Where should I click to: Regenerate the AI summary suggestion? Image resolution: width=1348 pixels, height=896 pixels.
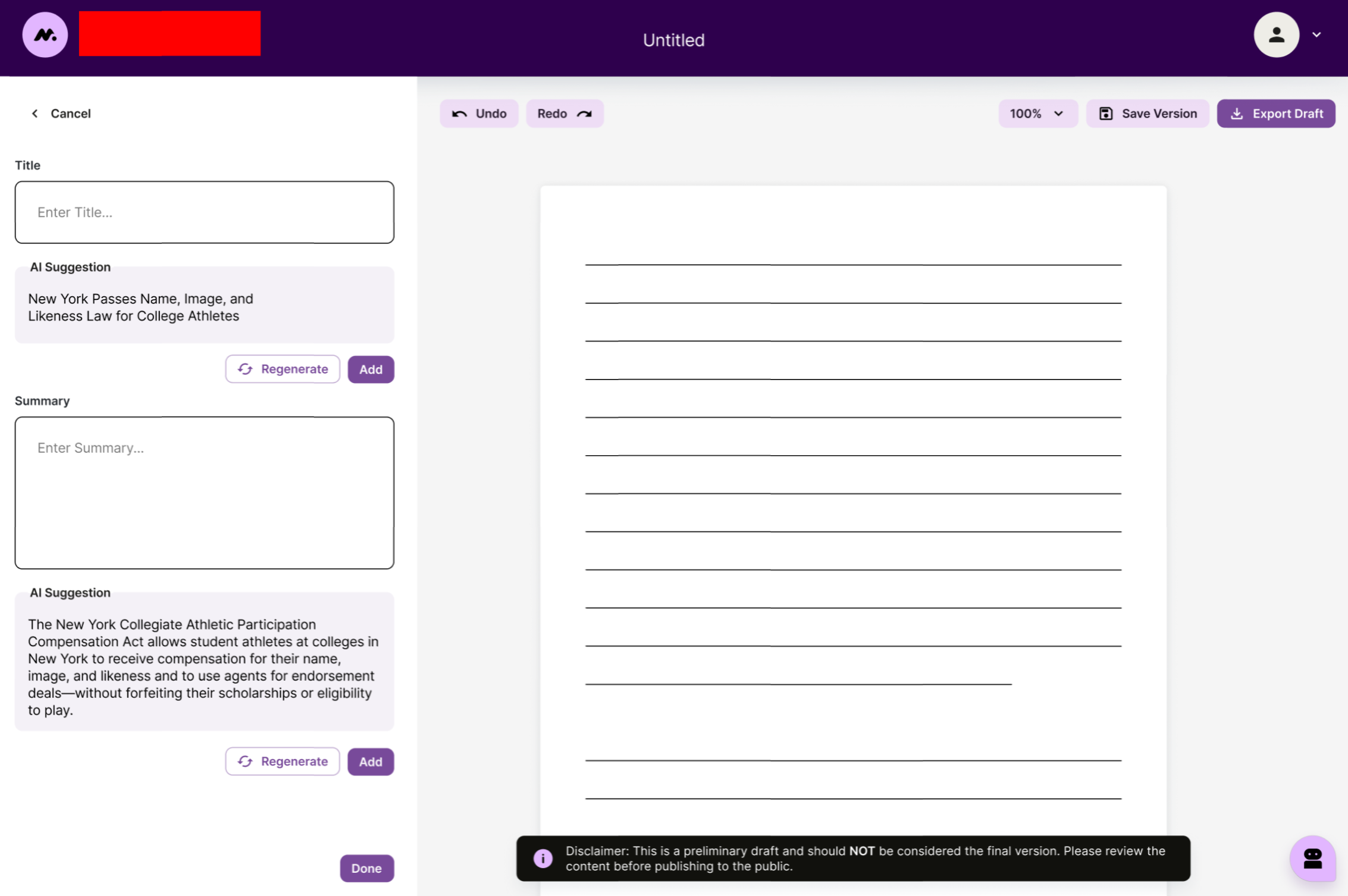pos(283,762)
